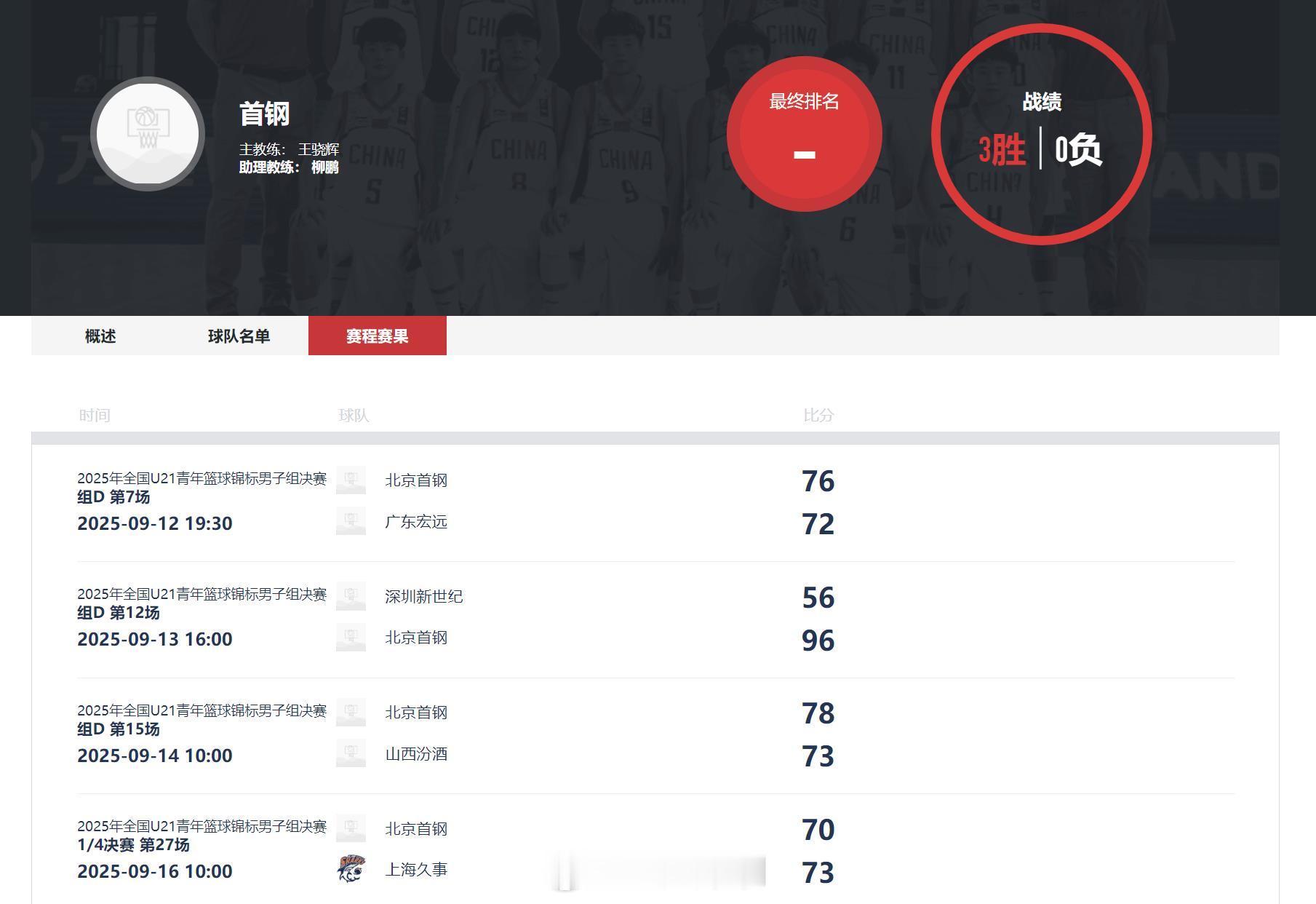Click match time 2025-09-12 19:30
Screen dimensions: 1316x904
155,523
